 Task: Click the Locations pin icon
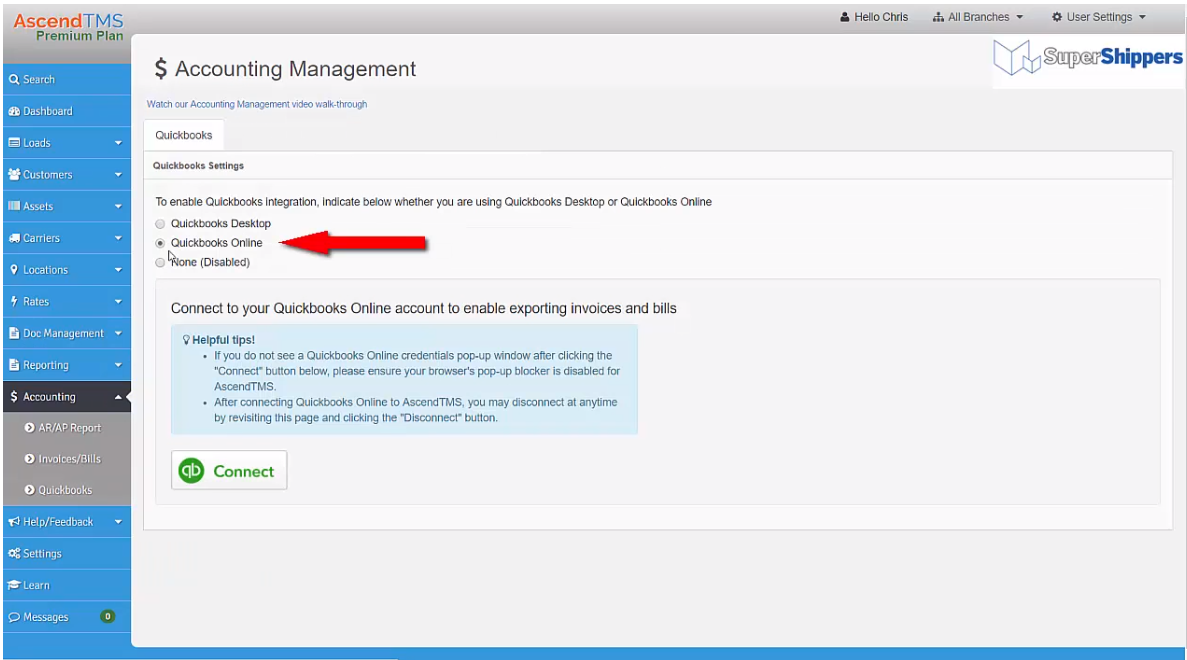tap(14, 269)
